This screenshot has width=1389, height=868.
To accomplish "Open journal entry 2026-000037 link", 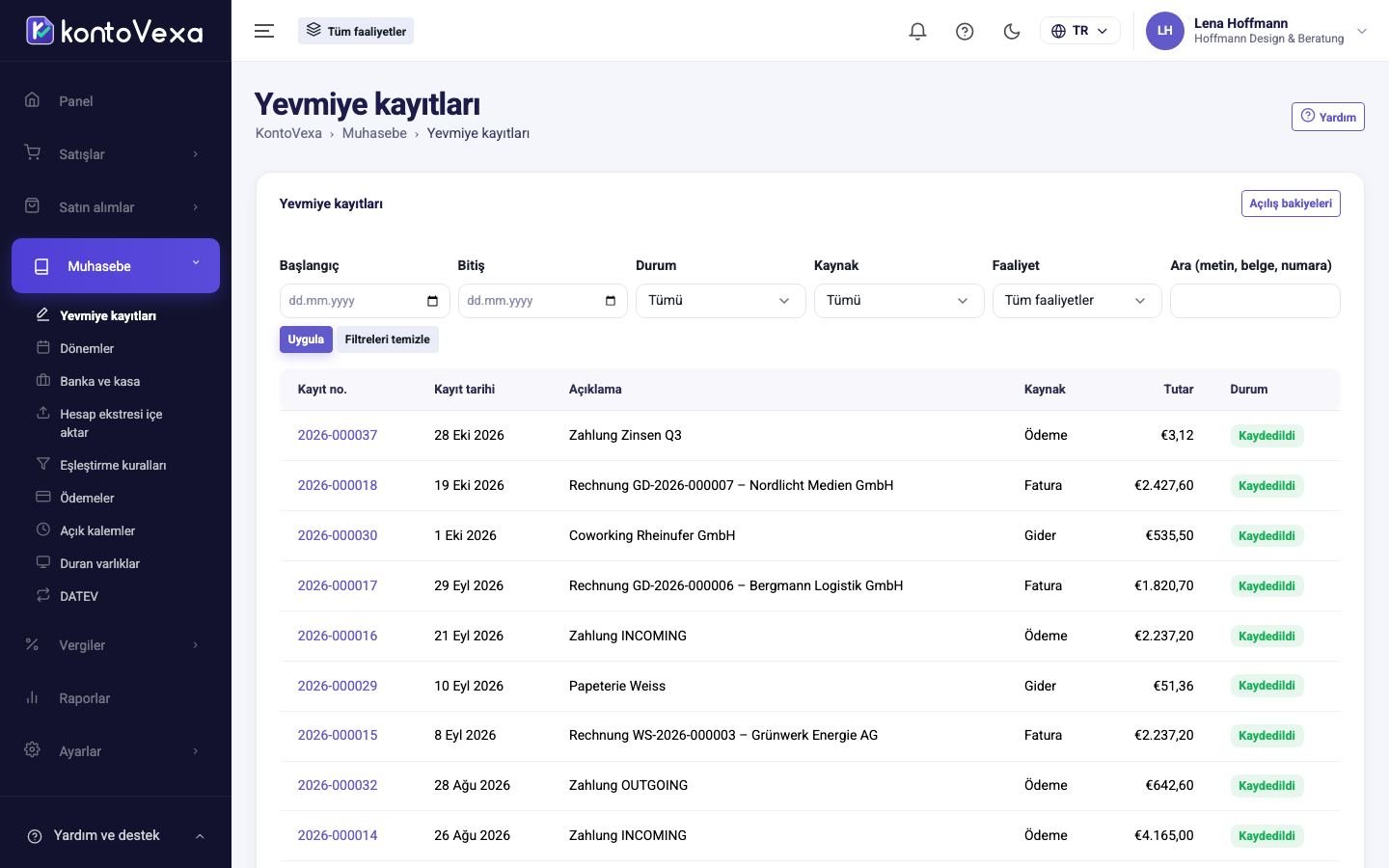I will click(338, 435).
